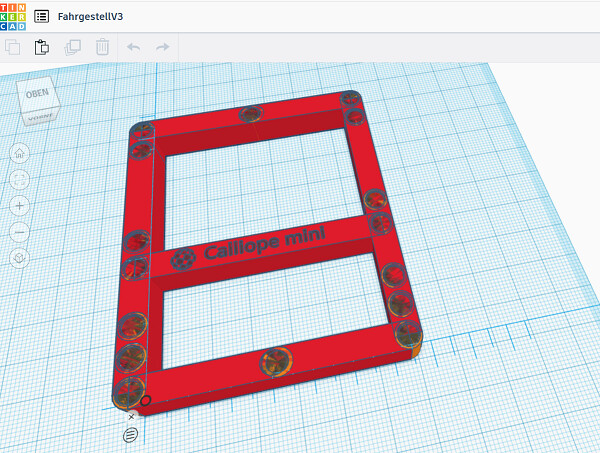Switch to orthographic view cube icon
The height and width of the screenshot is (453, 600).
point(20,258)
